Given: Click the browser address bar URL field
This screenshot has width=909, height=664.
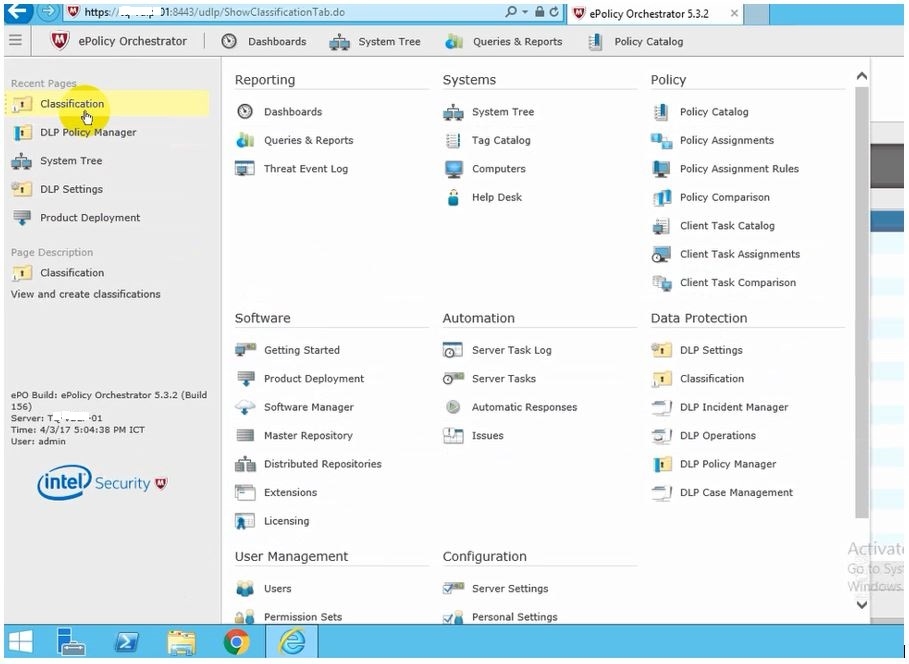Looking at the screenshot, I should [x=300, y=13].
